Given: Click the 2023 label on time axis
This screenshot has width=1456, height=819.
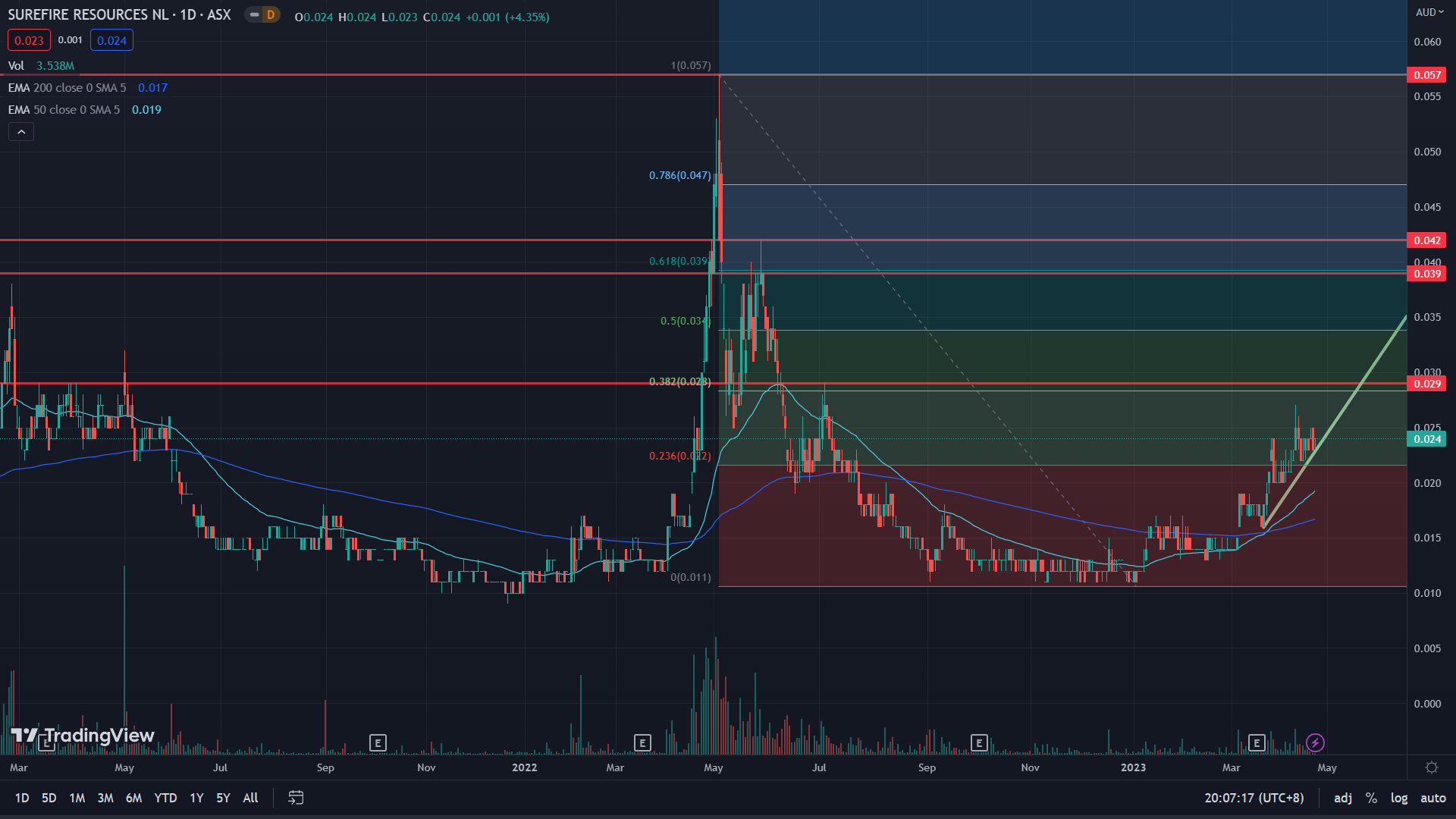Looking at the screenshot, I should (1133, 767).
